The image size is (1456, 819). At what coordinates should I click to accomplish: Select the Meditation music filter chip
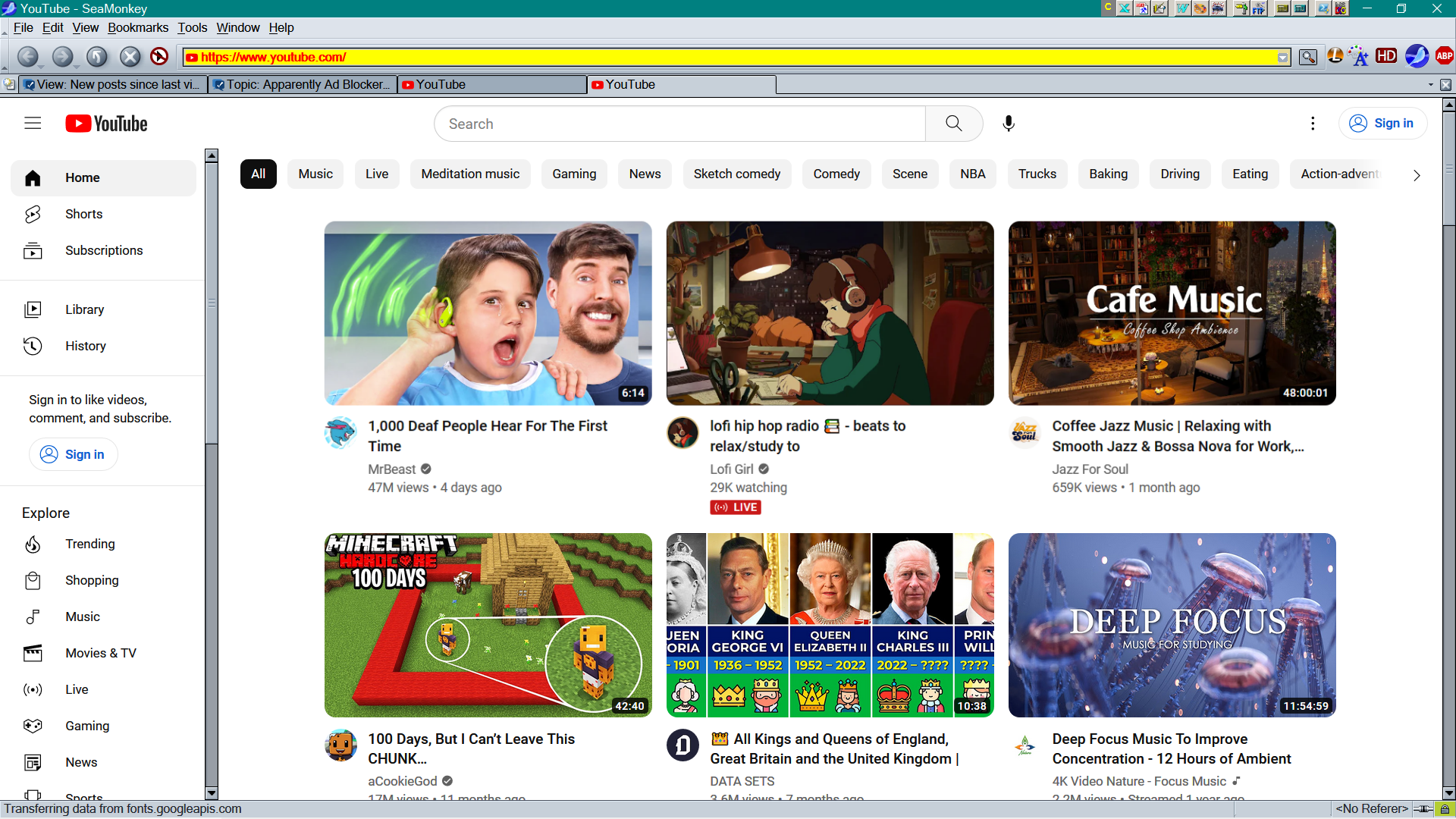(470, 174)
